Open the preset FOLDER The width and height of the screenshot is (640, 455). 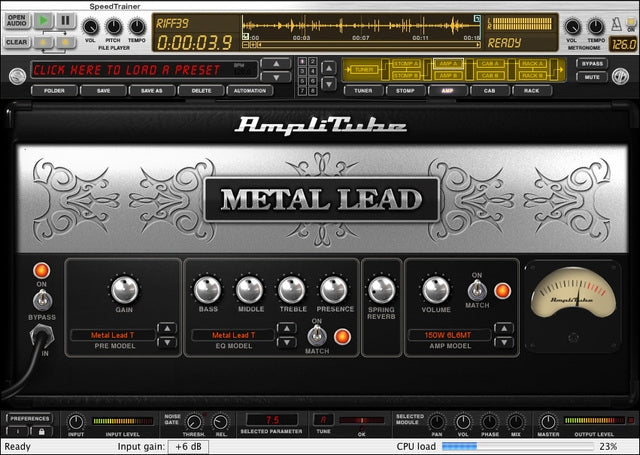coord(54,91)
